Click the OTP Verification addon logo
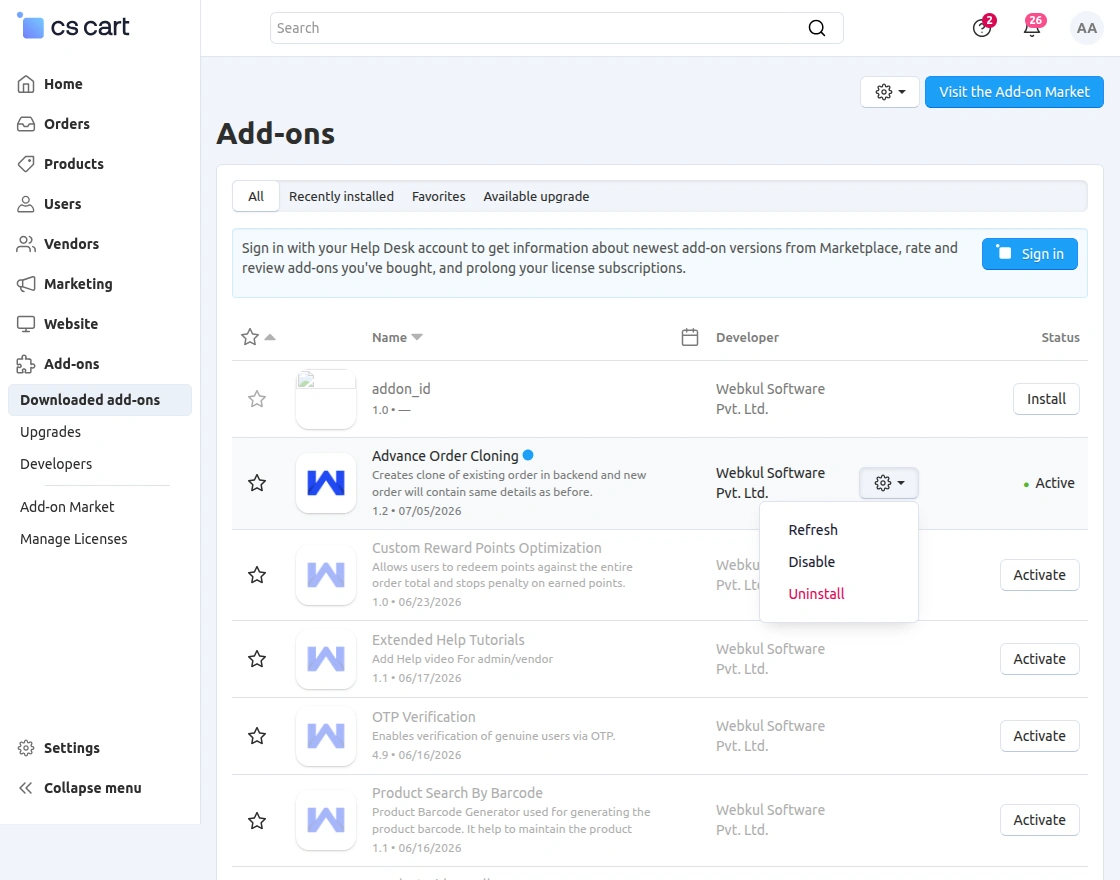The width and height of the screenshot is (1120, 880). [326, 736]
